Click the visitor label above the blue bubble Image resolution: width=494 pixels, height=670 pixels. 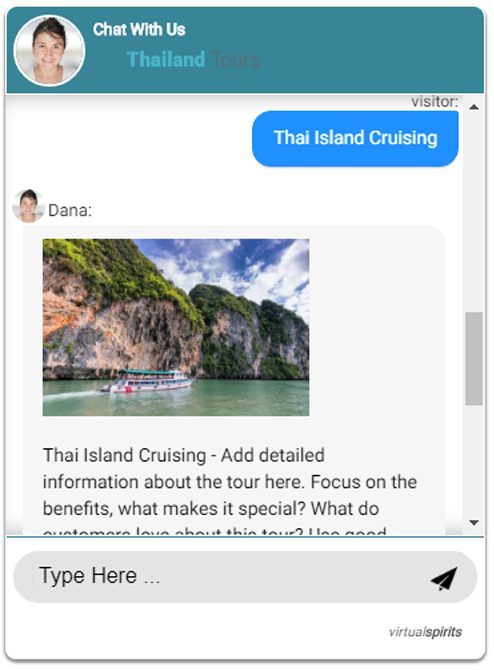(x=435, y=102)
